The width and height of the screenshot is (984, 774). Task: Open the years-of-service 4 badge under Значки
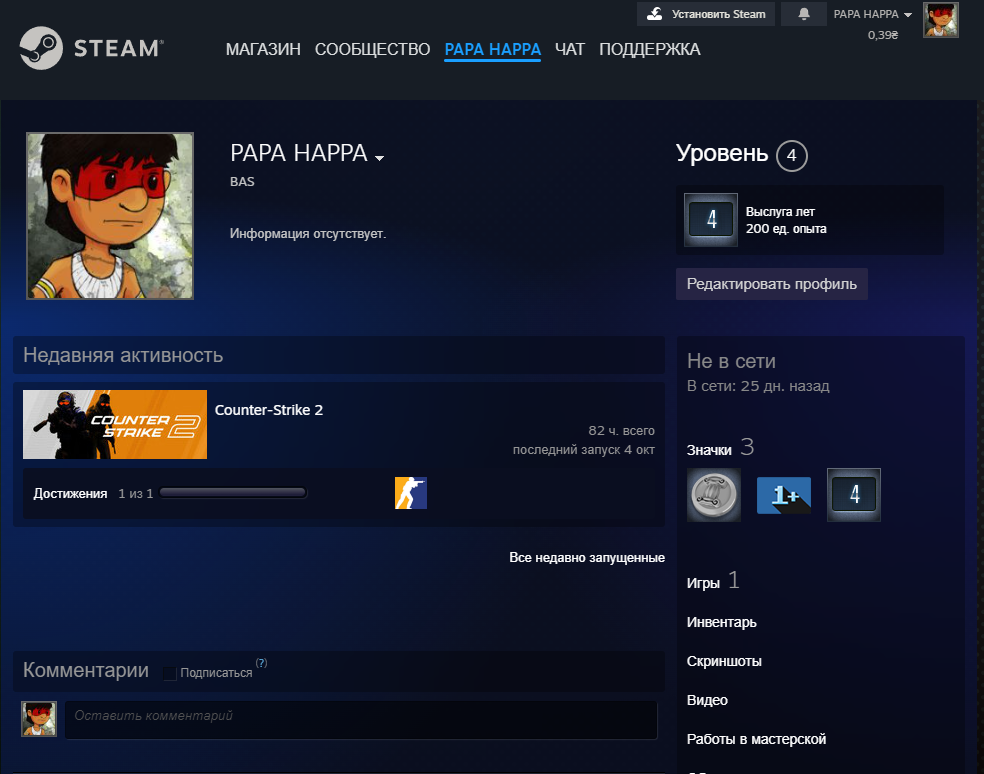854,495
